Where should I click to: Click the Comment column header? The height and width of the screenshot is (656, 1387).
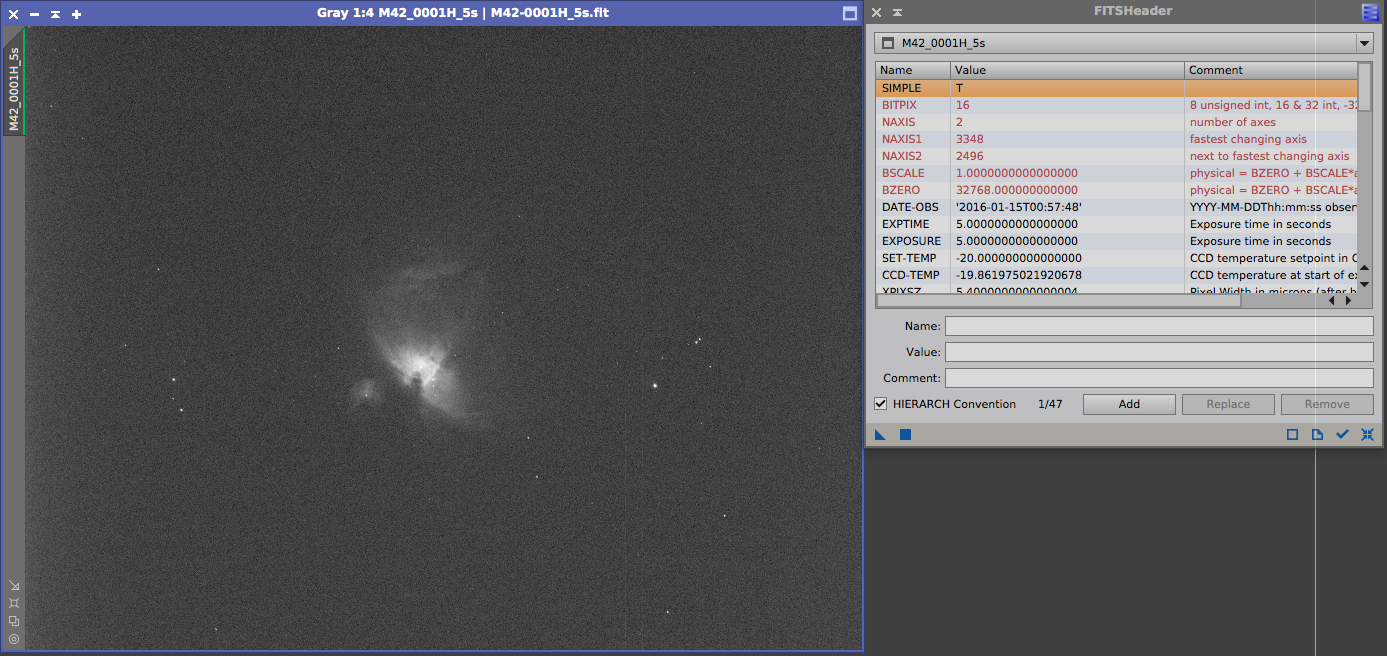(x=1271, y=70)
